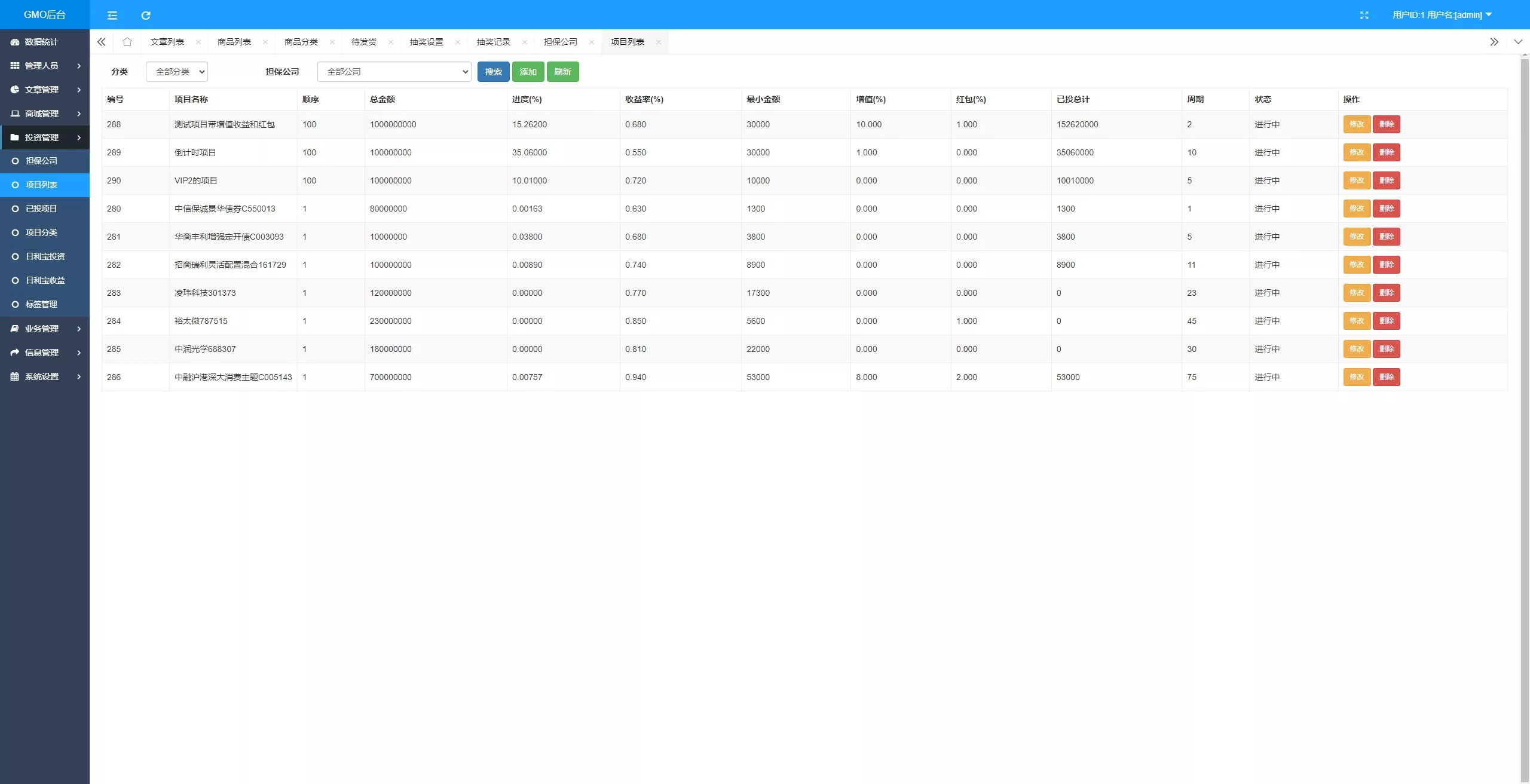
Task: Click 修改 for project 282
Action: tap(1357, 265)
